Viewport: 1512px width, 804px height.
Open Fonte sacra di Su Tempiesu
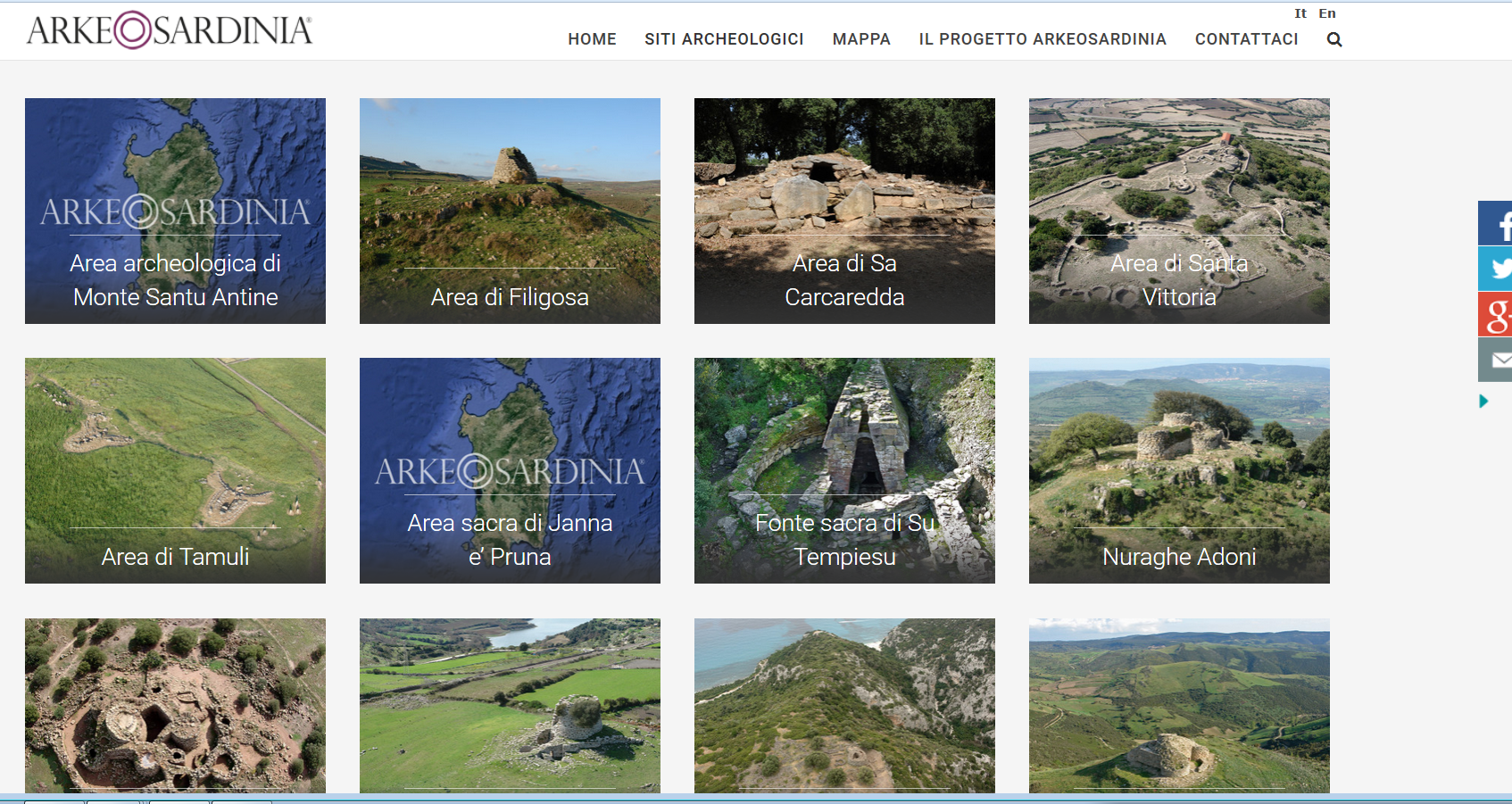(x=844, y=470)
